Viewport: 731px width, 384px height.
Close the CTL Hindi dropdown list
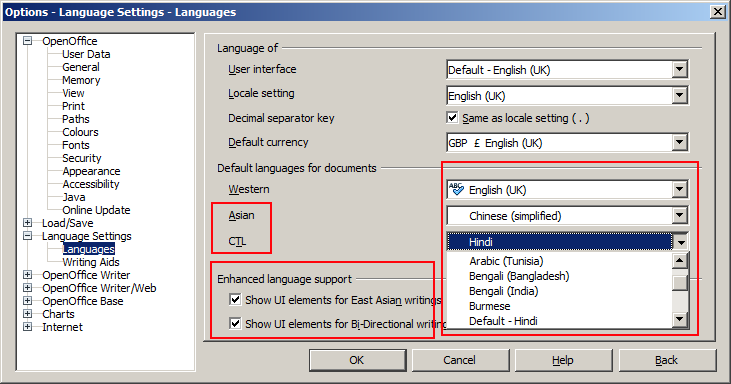pyautogui.click(x=681, y=242)
